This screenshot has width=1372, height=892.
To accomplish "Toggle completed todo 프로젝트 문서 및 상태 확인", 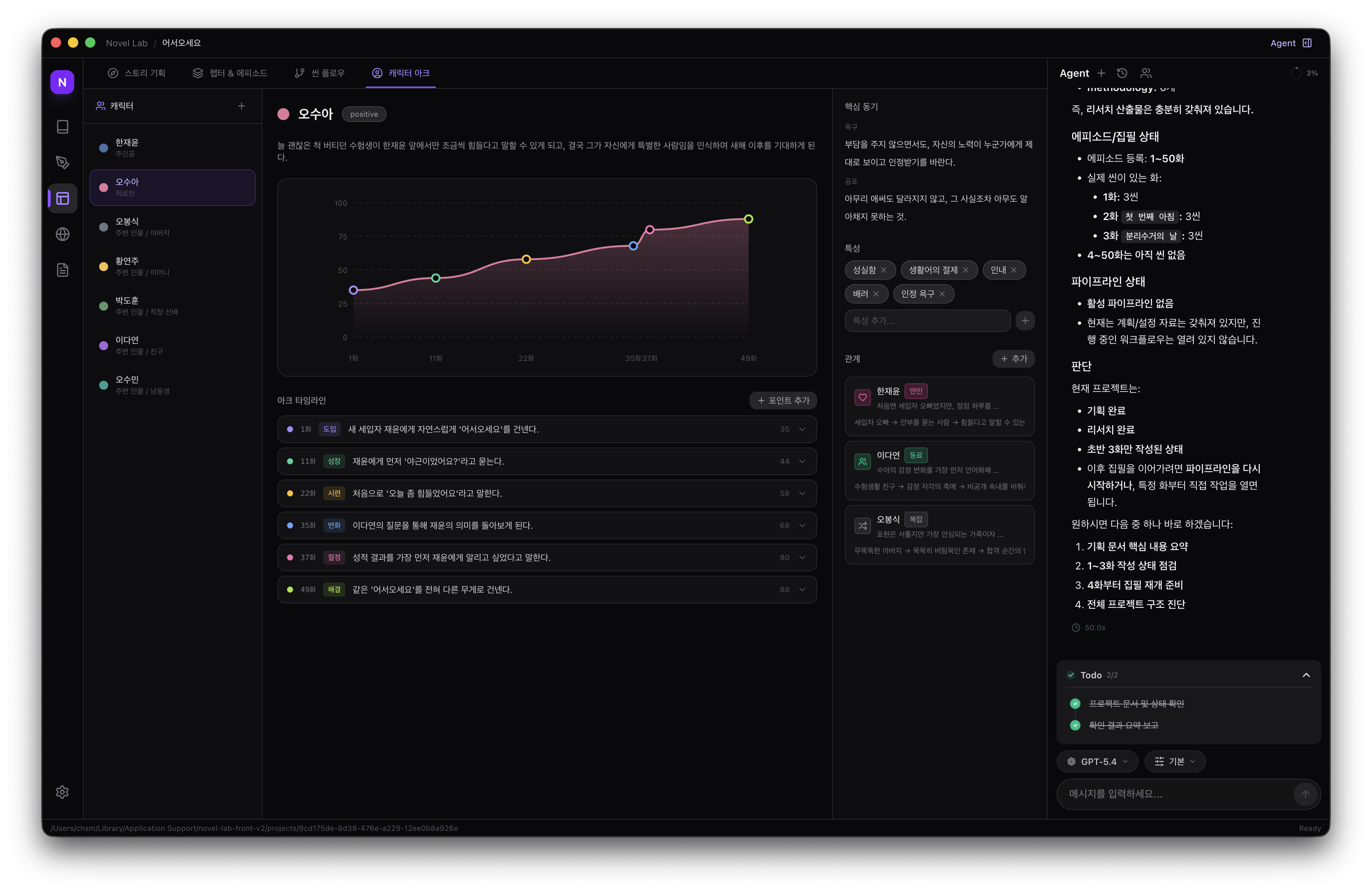I will (x=1075, y=703).
